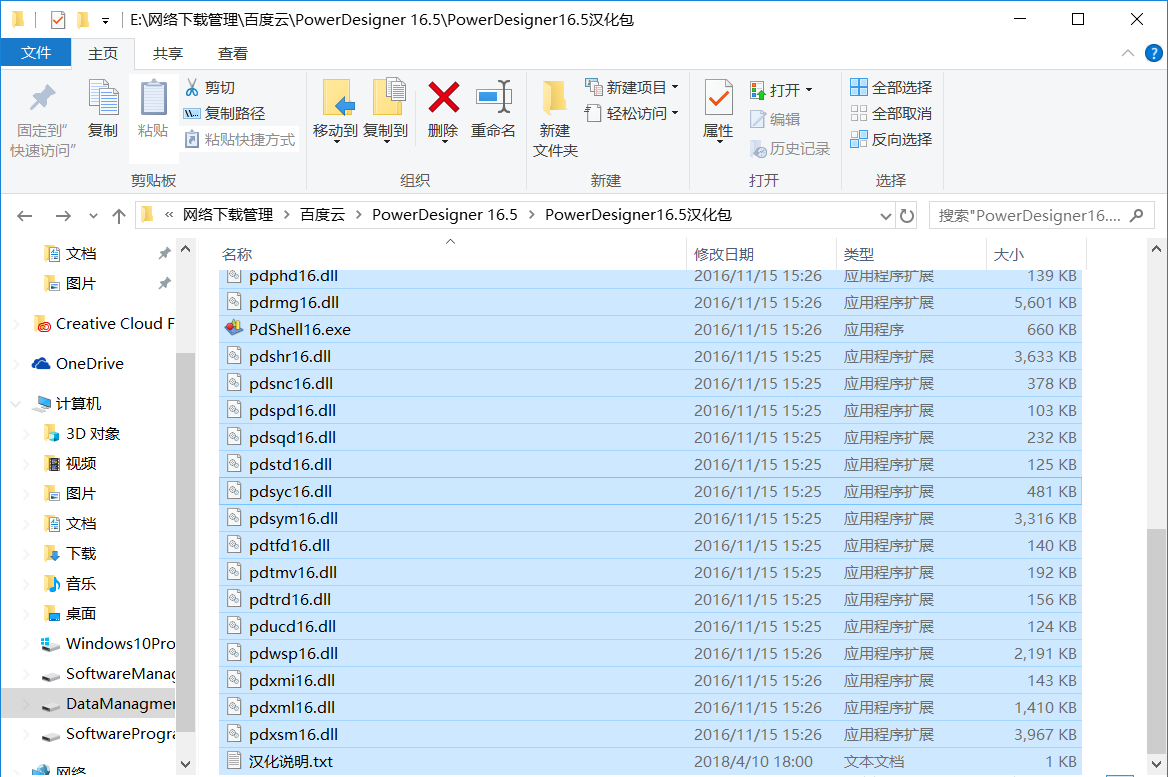Click Edit in the Open group
Image resolution: width=1168 pixels, height=777 pixels.
775,119
